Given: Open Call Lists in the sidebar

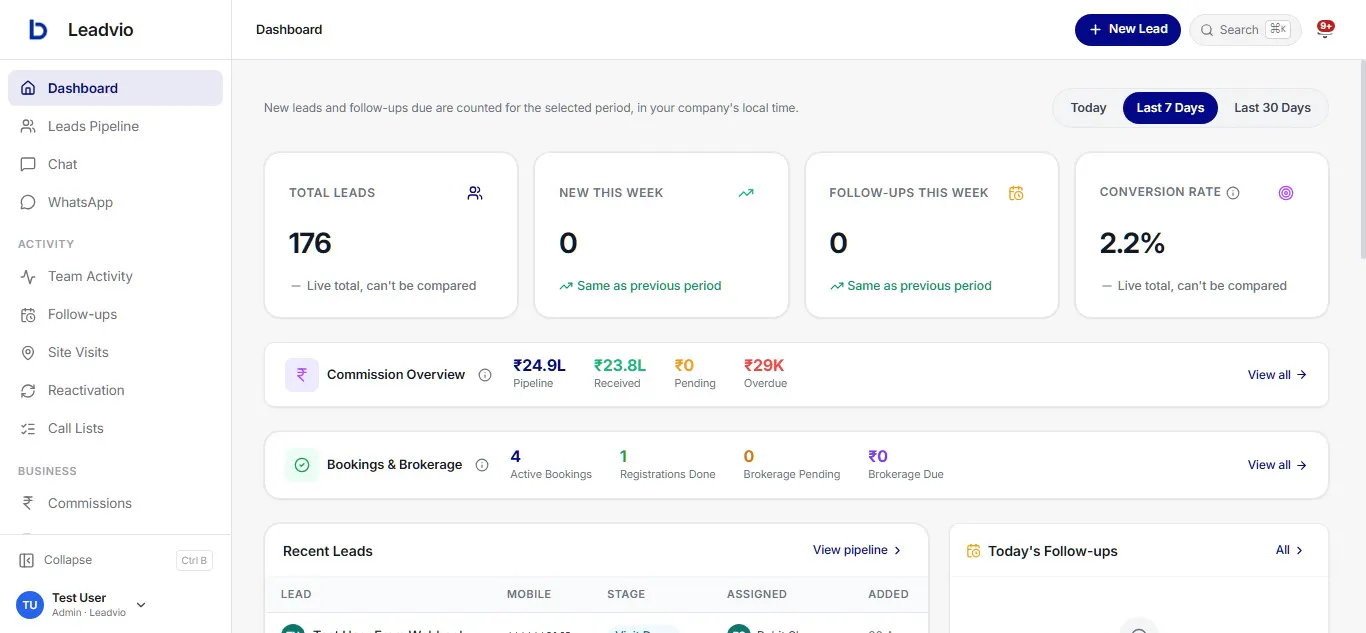Looking at the screenshot, I should [115, 428].
